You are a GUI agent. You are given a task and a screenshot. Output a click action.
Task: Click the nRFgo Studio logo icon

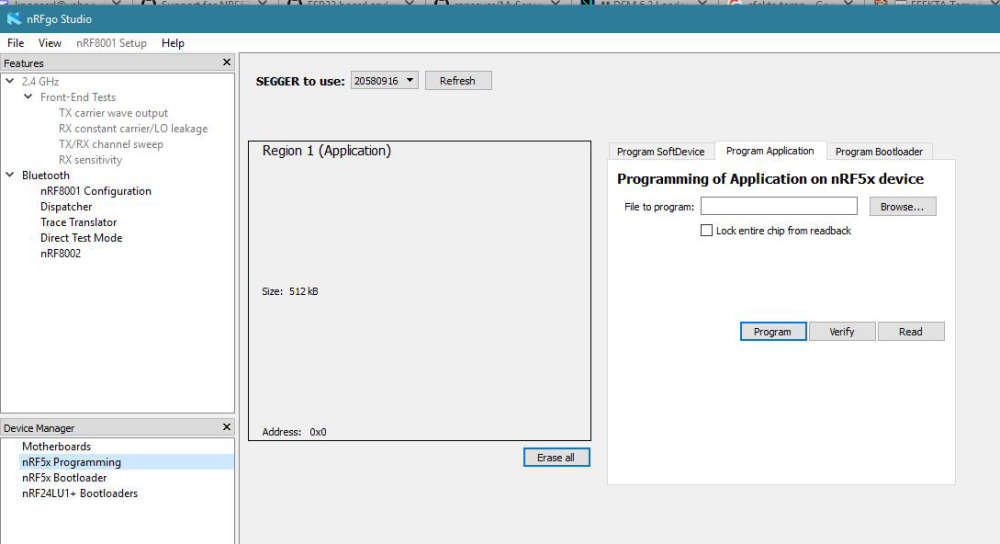tap(14, 18)
